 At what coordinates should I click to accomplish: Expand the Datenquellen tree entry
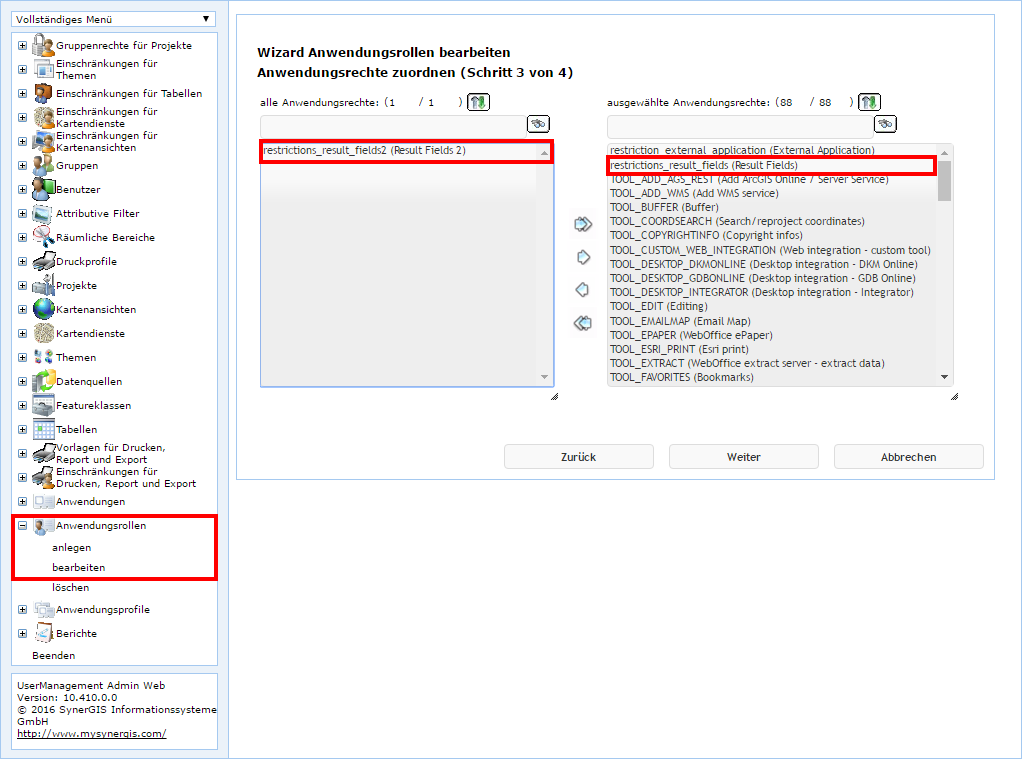tap(20, 380)
